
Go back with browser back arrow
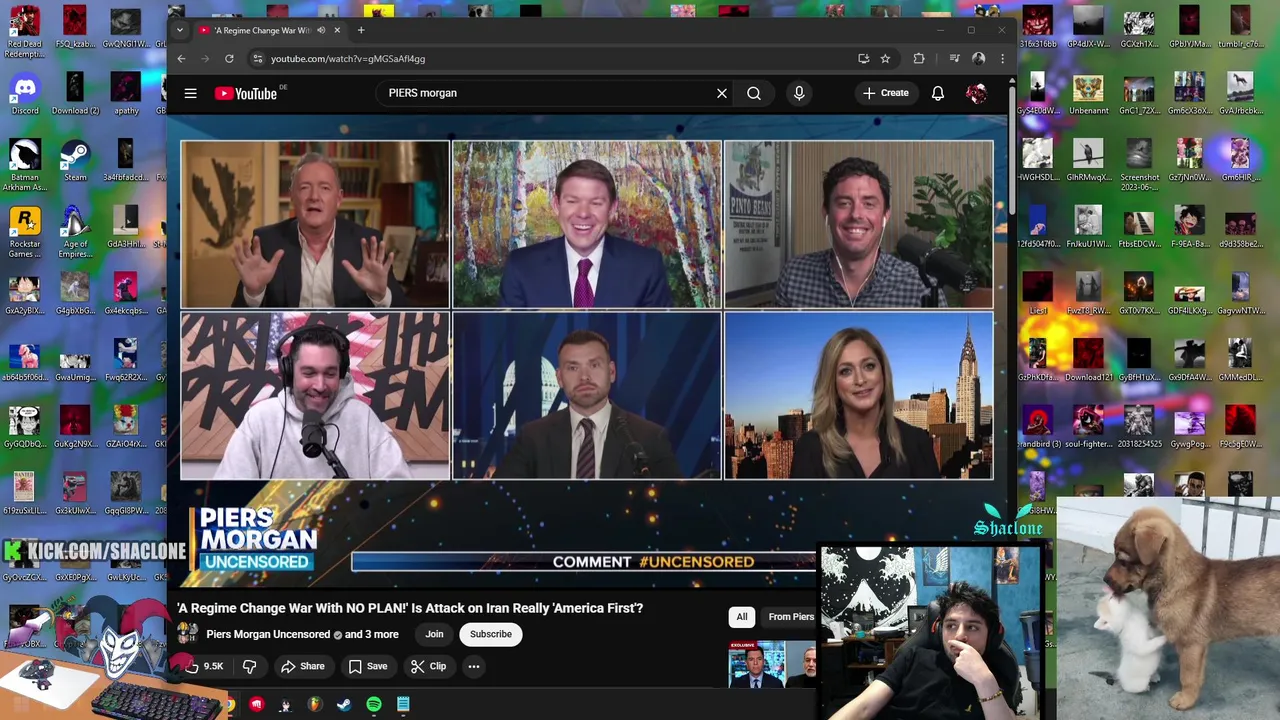181,59
